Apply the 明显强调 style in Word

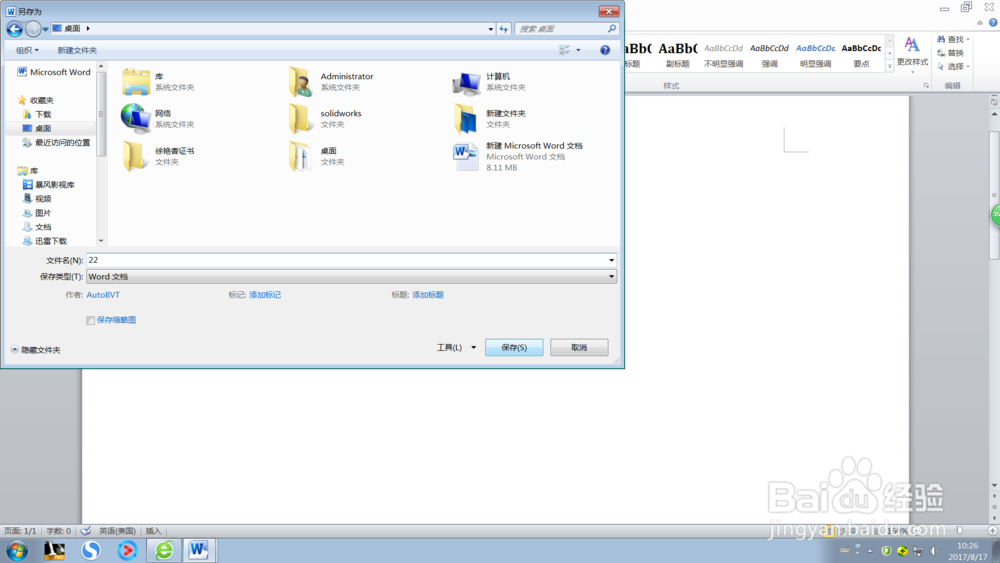point(815,55)
